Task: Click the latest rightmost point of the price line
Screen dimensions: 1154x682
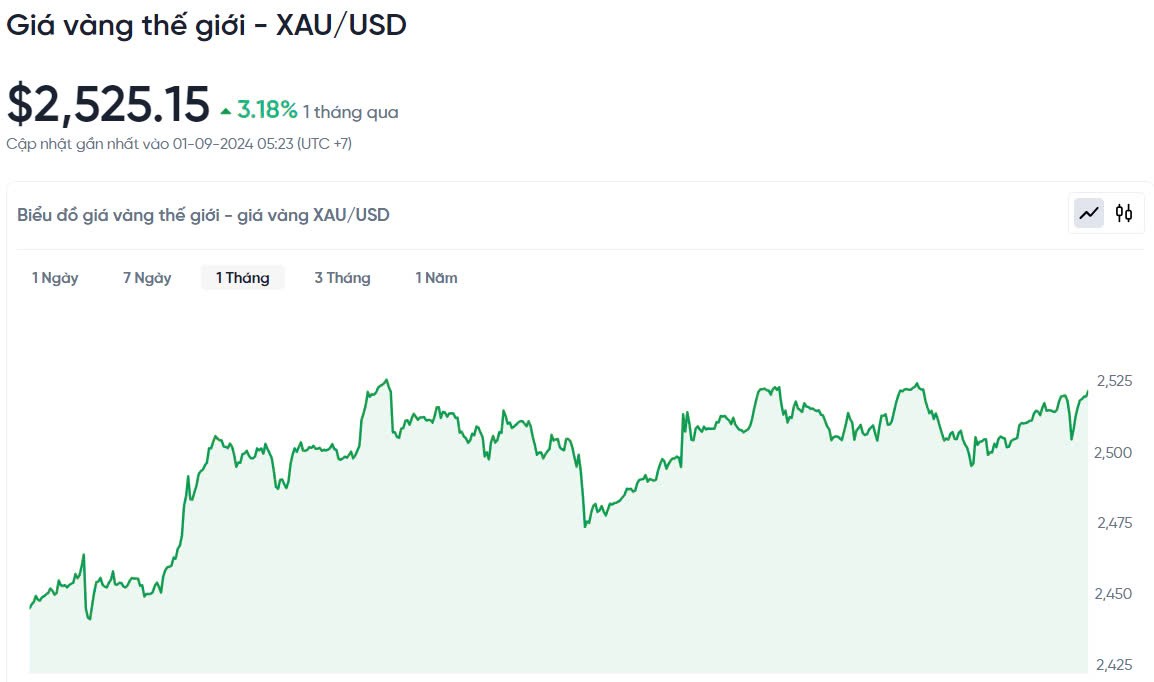Action: 1087,392
